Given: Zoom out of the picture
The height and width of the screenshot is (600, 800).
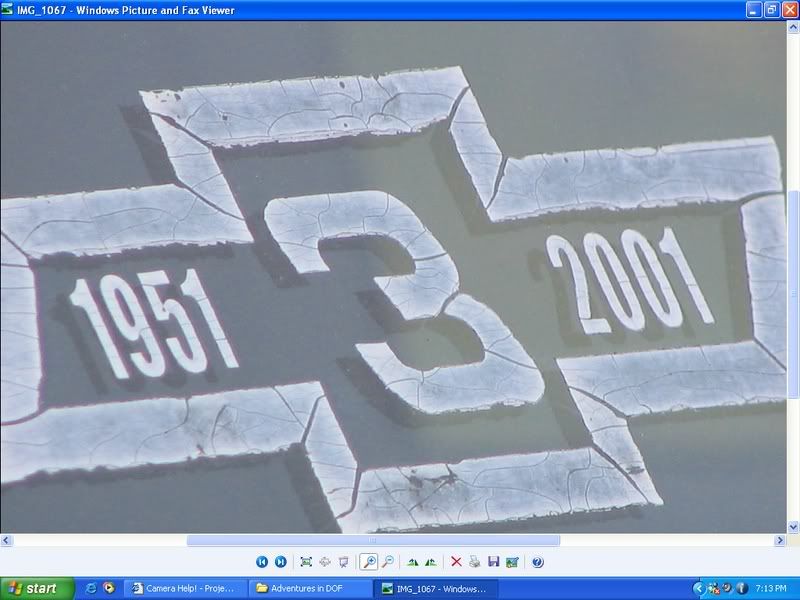Looking at the screenshot, I should click(387, 562).
